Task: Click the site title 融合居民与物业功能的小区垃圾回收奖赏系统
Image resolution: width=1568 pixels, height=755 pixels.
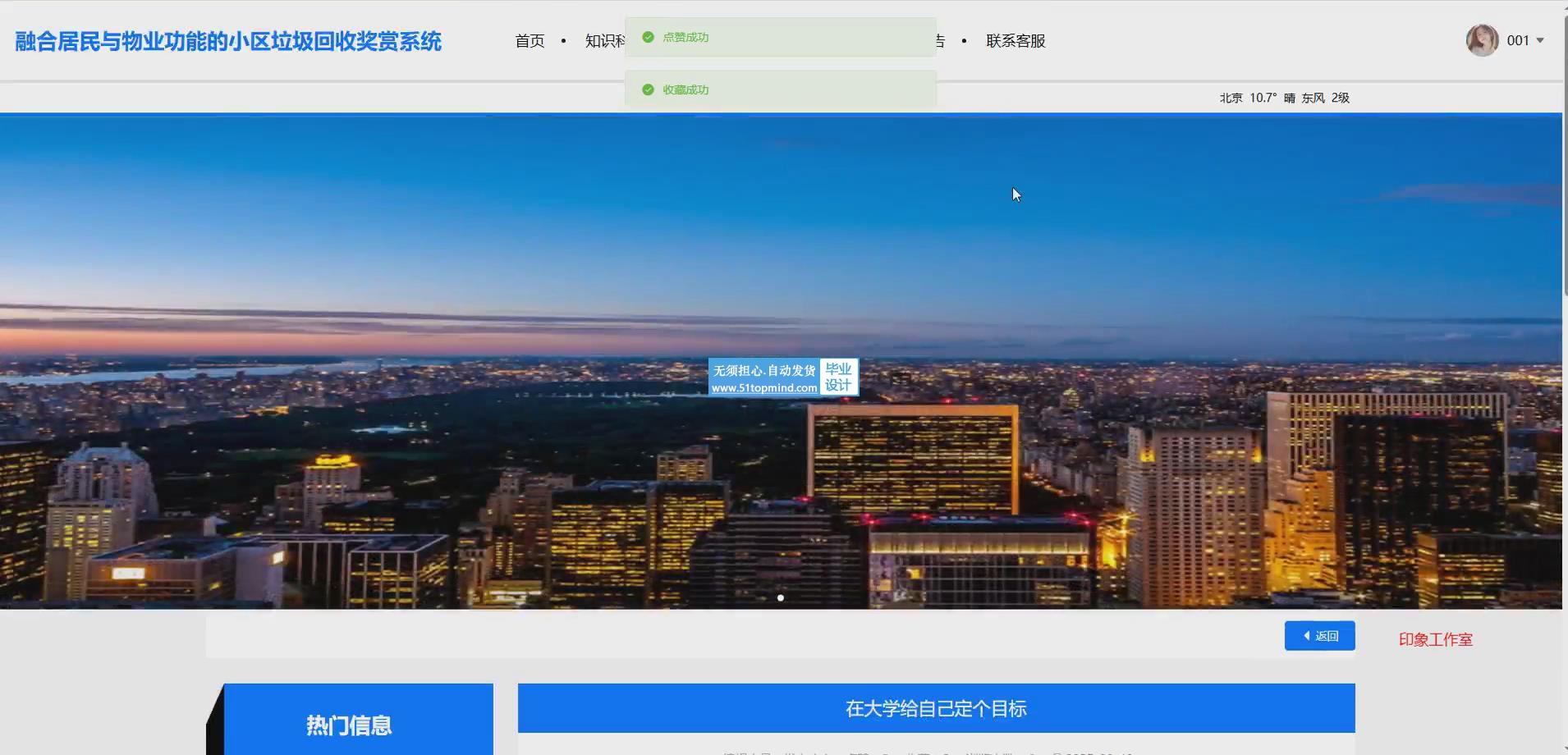Action: pyautogui.click(x=228, y=41)
